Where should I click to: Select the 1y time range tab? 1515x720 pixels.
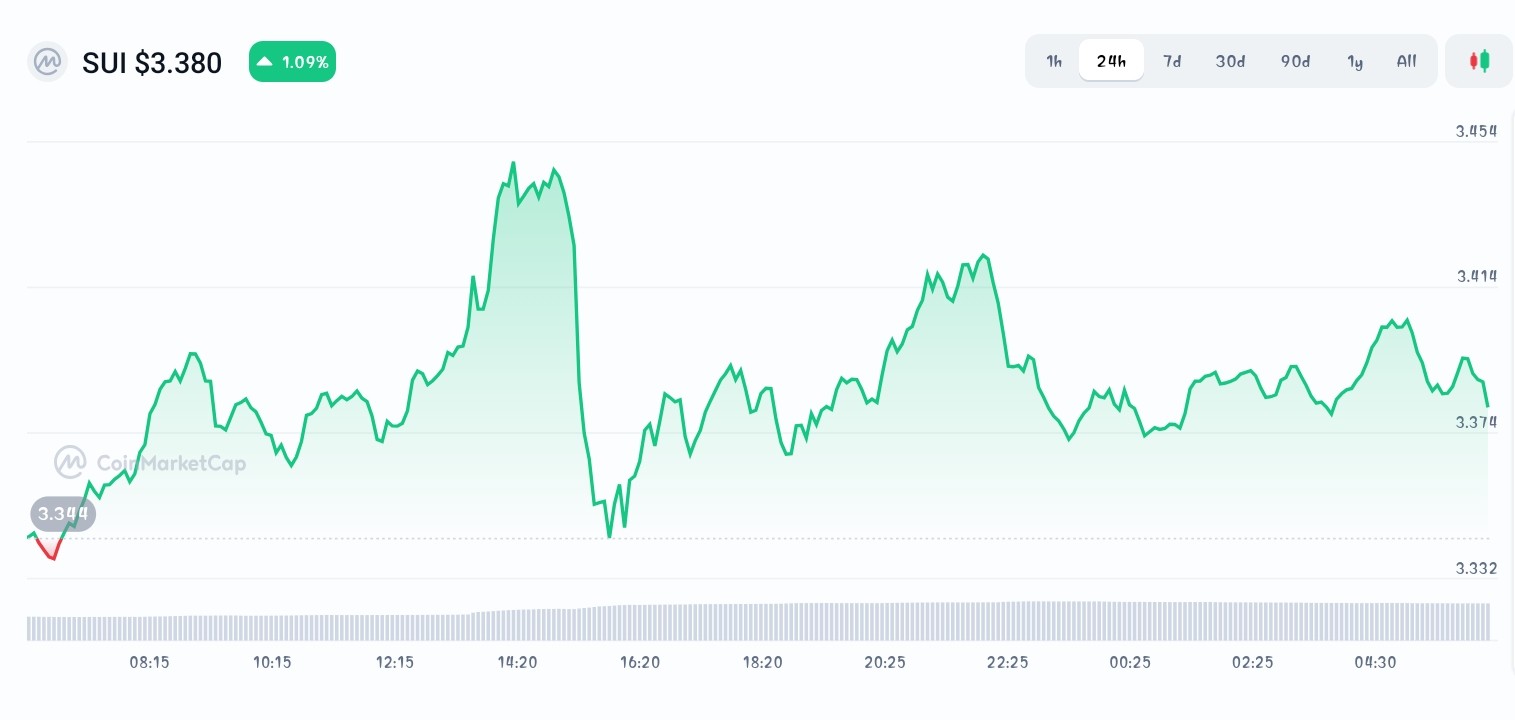click(x=1355, y=61)
